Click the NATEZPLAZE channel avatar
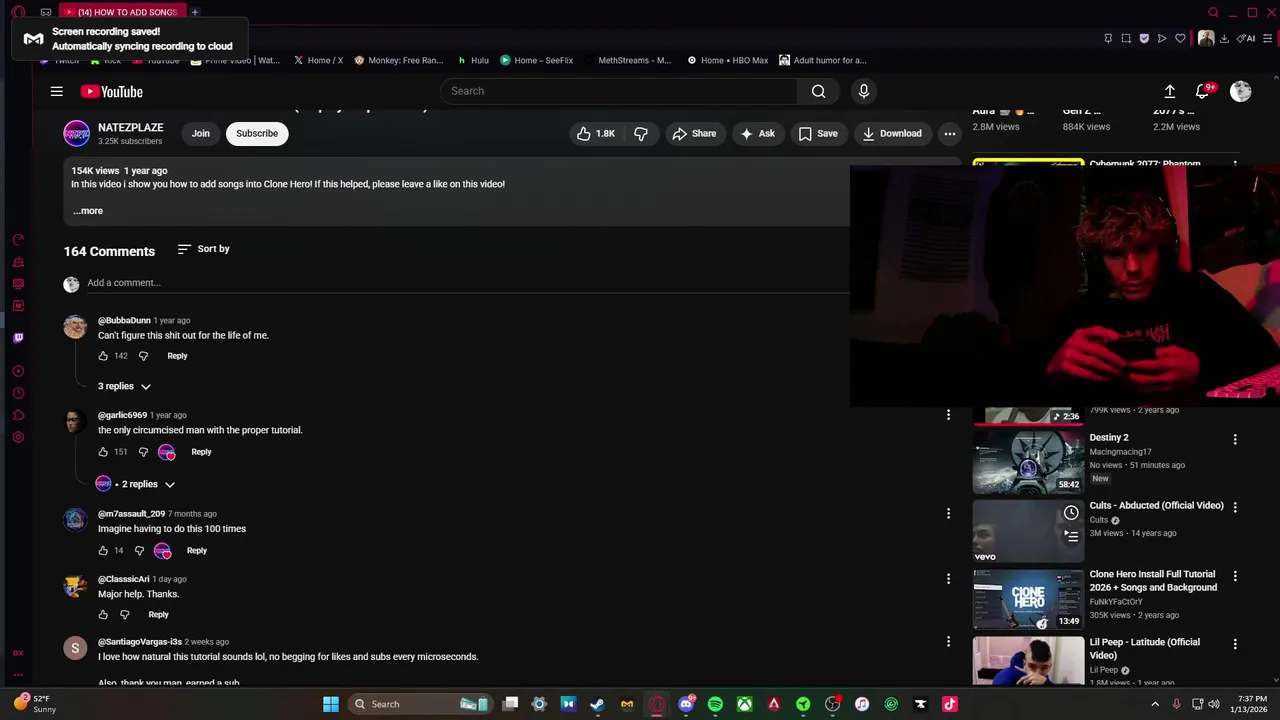1280x720 pixels. coord(76,133)
